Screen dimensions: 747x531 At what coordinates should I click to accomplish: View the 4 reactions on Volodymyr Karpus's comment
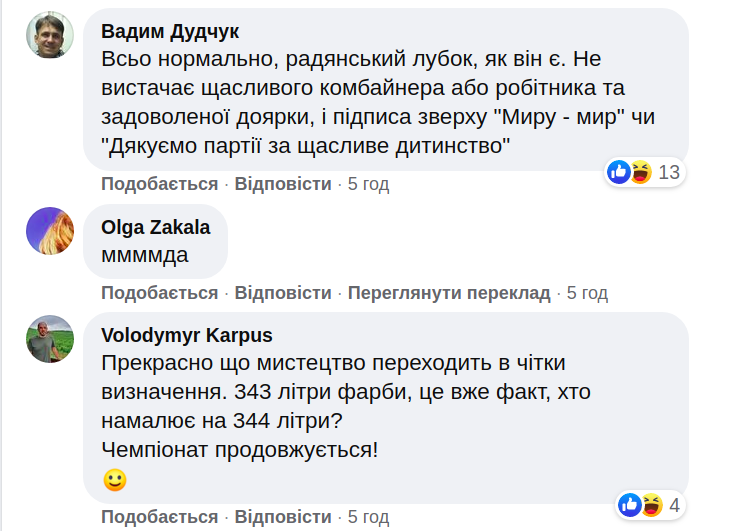coord(675,505)
